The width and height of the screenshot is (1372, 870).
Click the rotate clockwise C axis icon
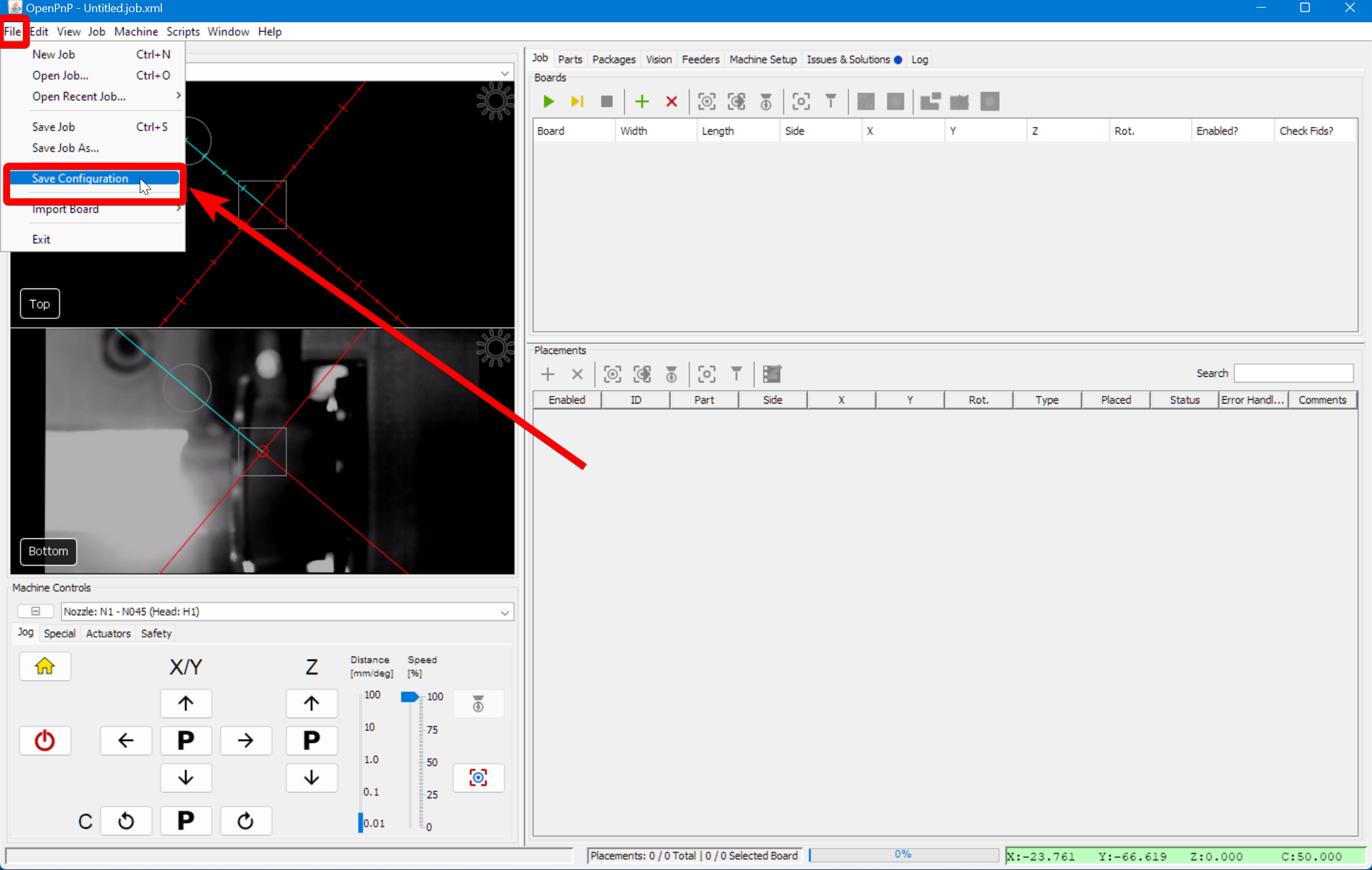(246, 821)
